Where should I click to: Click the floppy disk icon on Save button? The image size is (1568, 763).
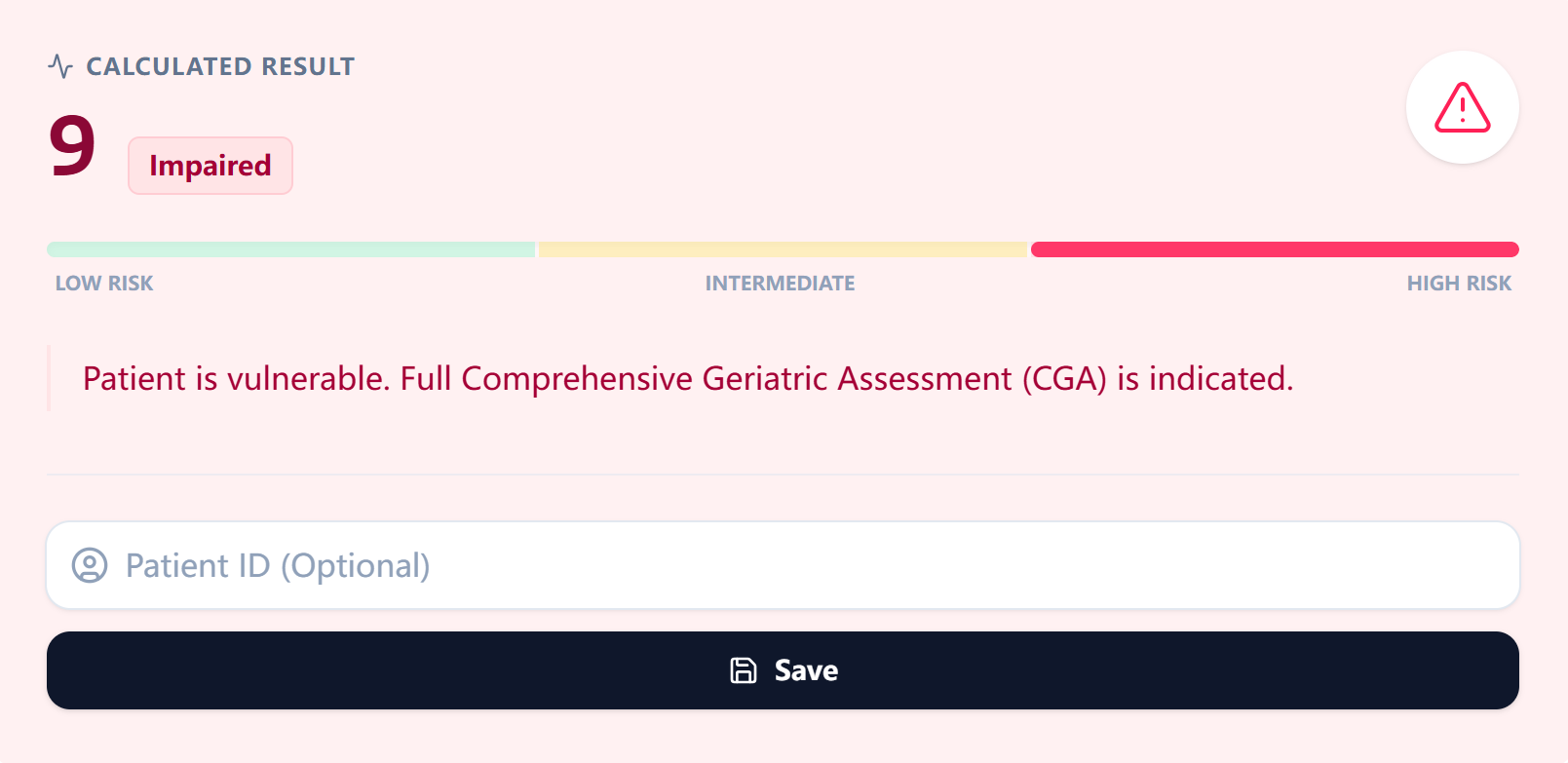[744, 670]
